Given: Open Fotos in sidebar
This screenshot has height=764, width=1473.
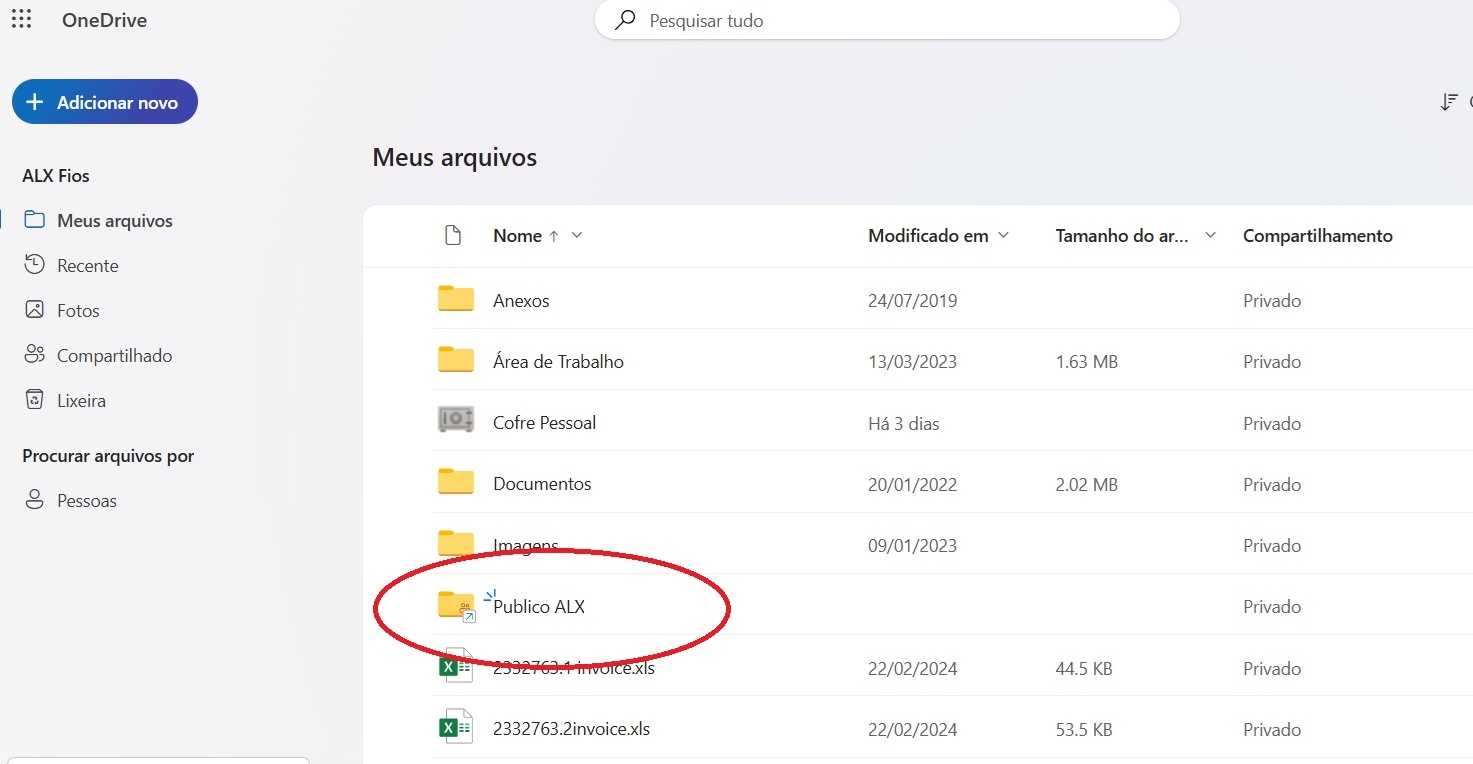Looking at the screenshot, I should tap(78, 311).
